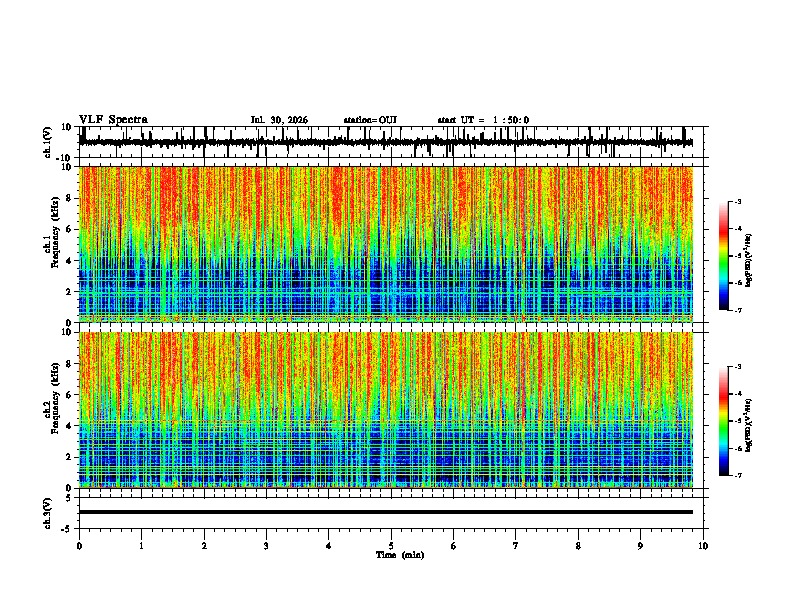This screenshot has height=612, width=792.
Task: Click the ch.2 spectrogram color scale bar
Action: pos(724,421)
